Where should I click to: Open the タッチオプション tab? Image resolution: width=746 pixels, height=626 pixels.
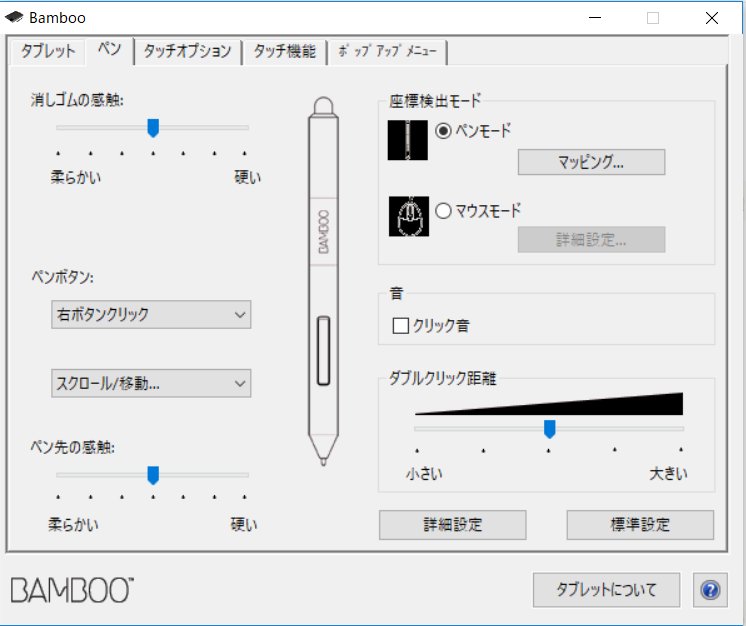187,51
